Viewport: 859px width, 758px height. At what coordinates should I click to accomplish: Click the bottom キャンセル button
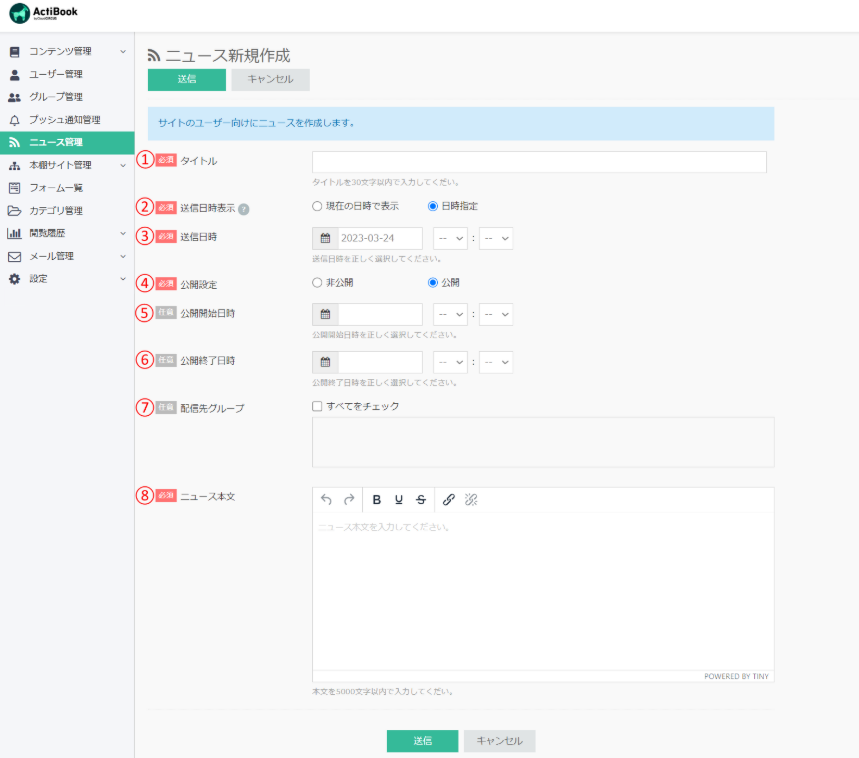click(x=500, y=741)
